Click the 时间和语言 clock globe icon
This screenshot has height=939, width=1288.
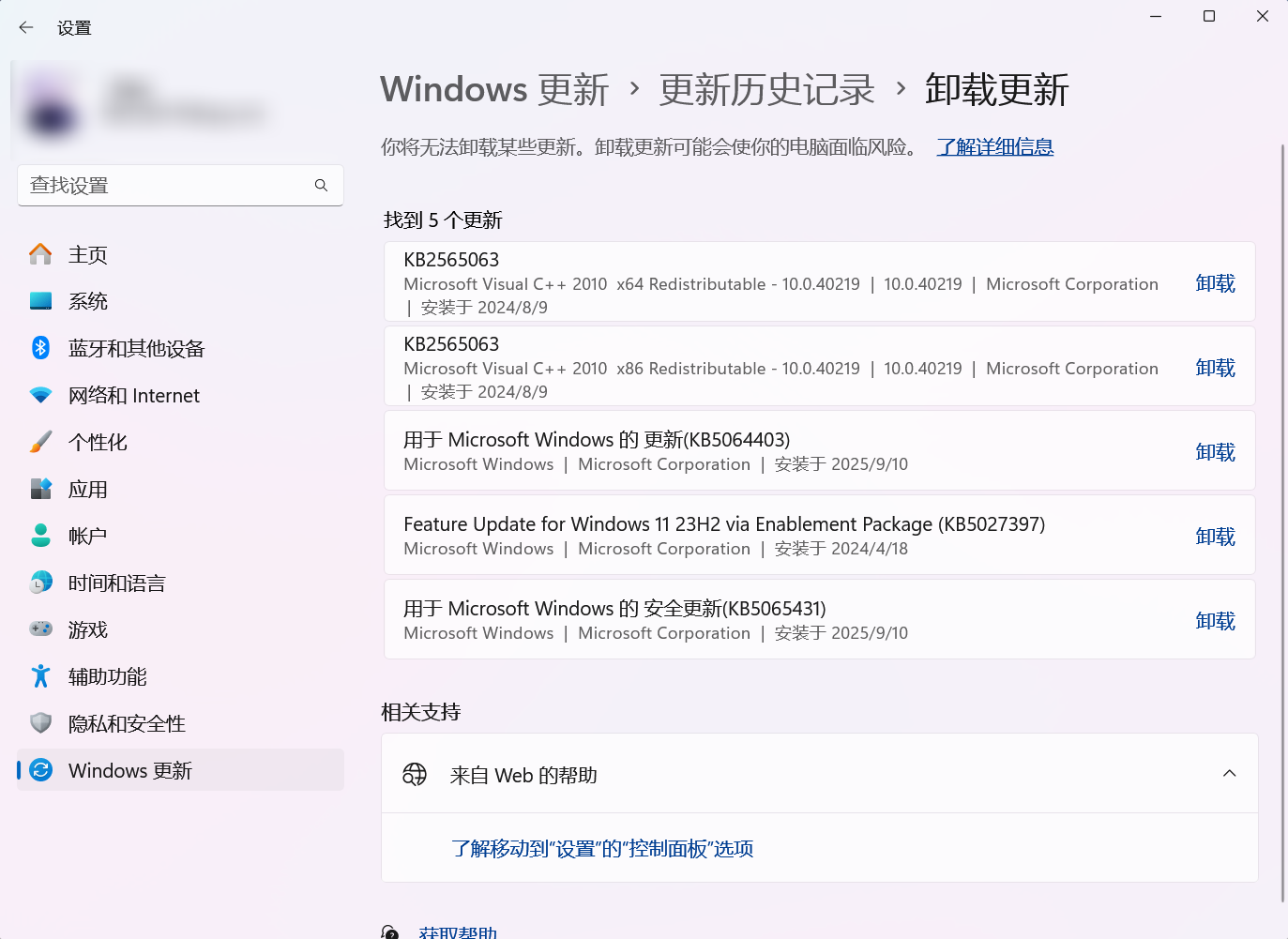40,583
